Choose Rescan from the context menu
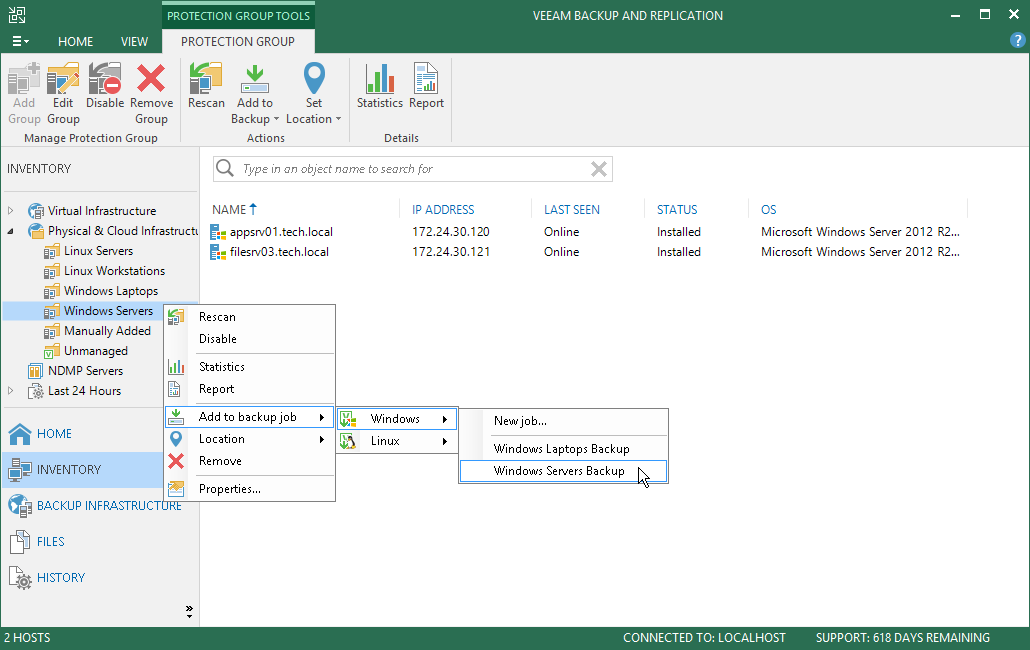The height and width of the screenshot is (650, 1030). [x=250, y=316]
